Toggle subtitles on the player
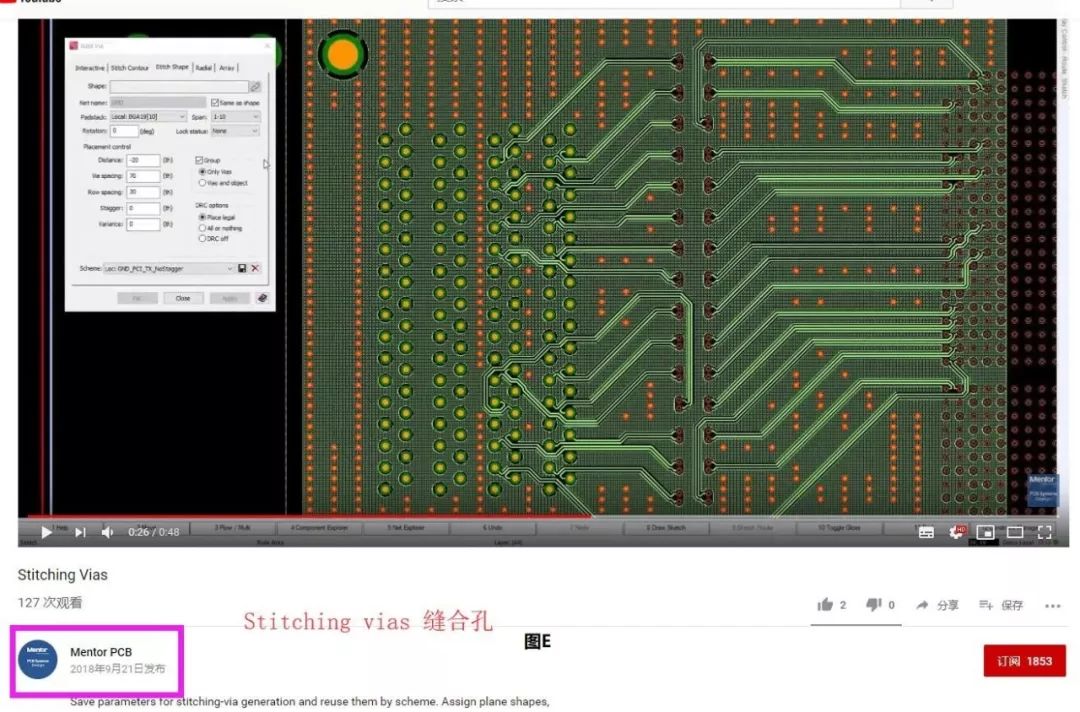1080x712 pixels. click(926, 532)
